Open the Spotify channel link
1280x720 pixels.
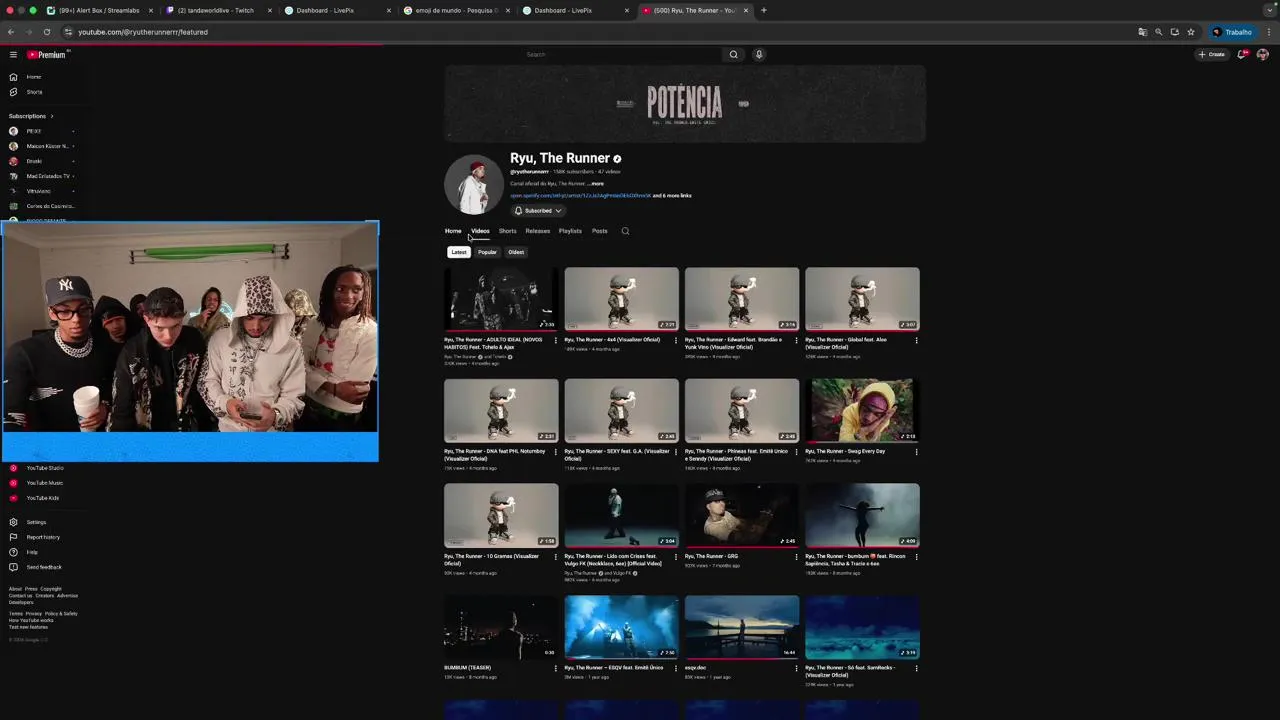tap(580, 196)
